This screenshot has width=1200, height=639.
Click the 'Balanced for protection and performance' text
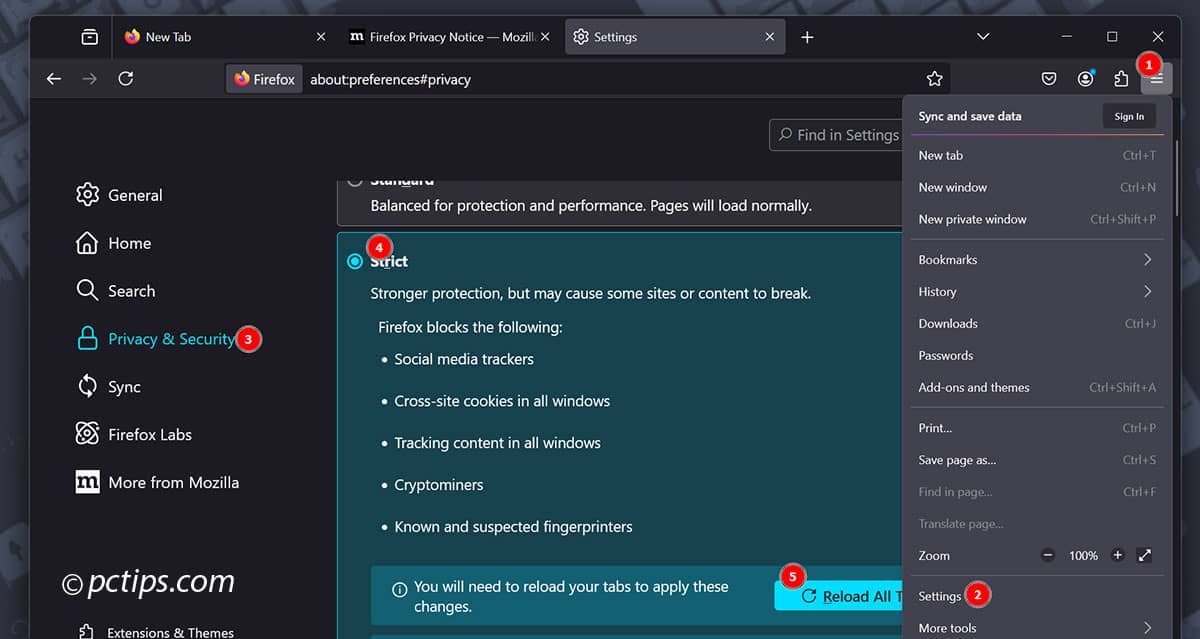591,206
